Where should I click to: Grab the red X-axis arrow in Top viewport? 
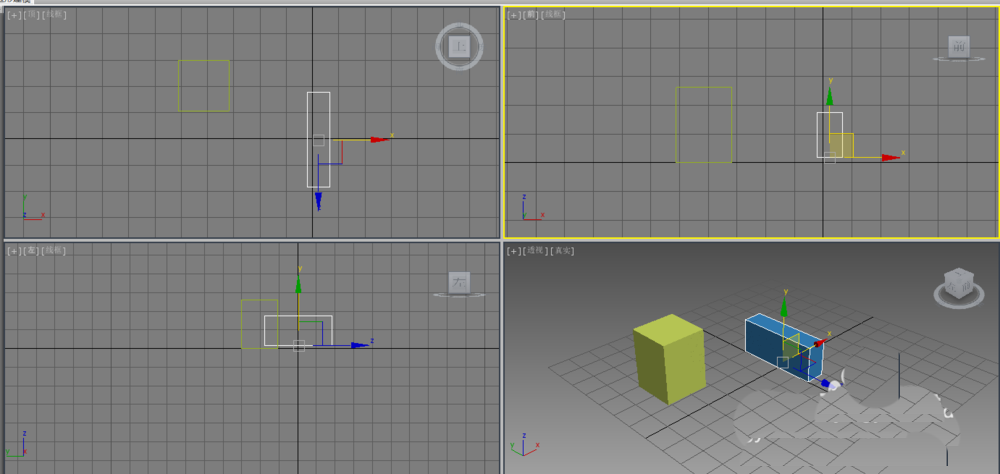pos(379,139)
